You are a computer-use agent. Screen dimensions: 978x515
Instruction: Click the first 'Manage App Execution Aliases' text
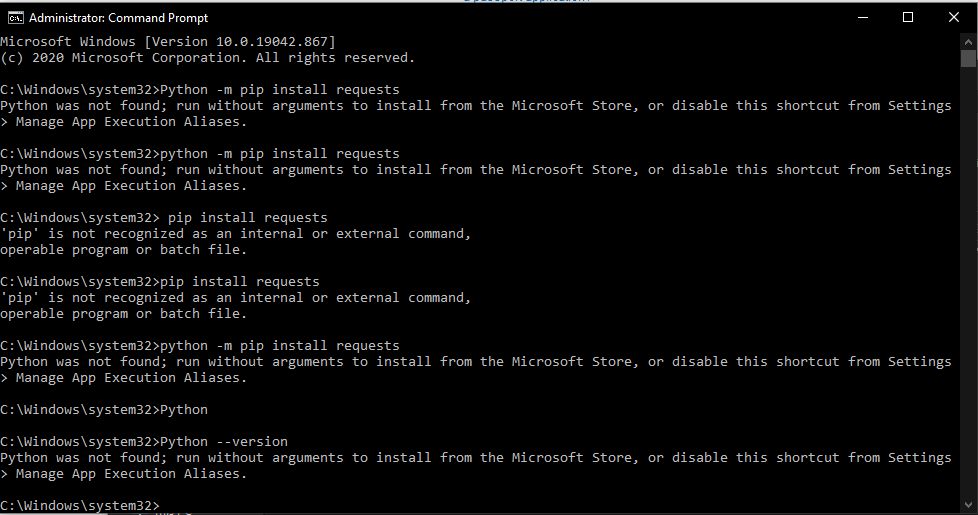(131, 122)
